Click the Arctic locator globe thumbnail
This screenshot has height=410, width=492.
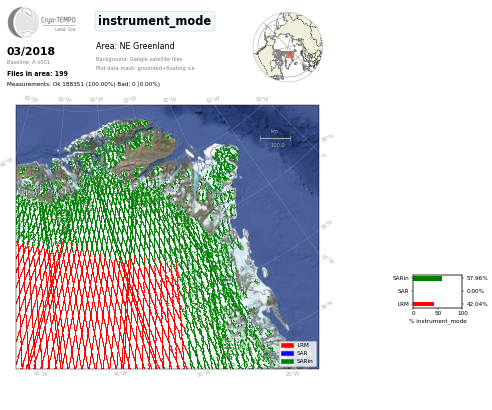[x=288, y=47]
